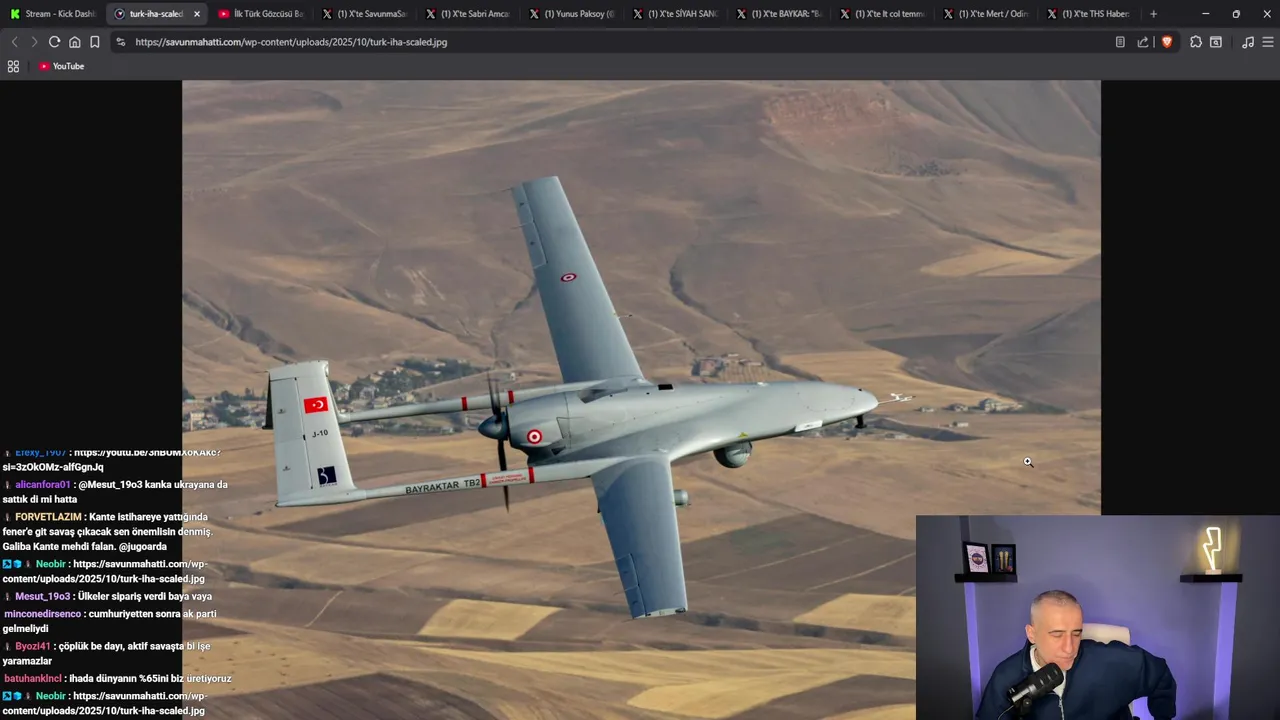Share this page using the share icon
The height and width of the screenshot is (720, 1280).
pos(1143,42)
